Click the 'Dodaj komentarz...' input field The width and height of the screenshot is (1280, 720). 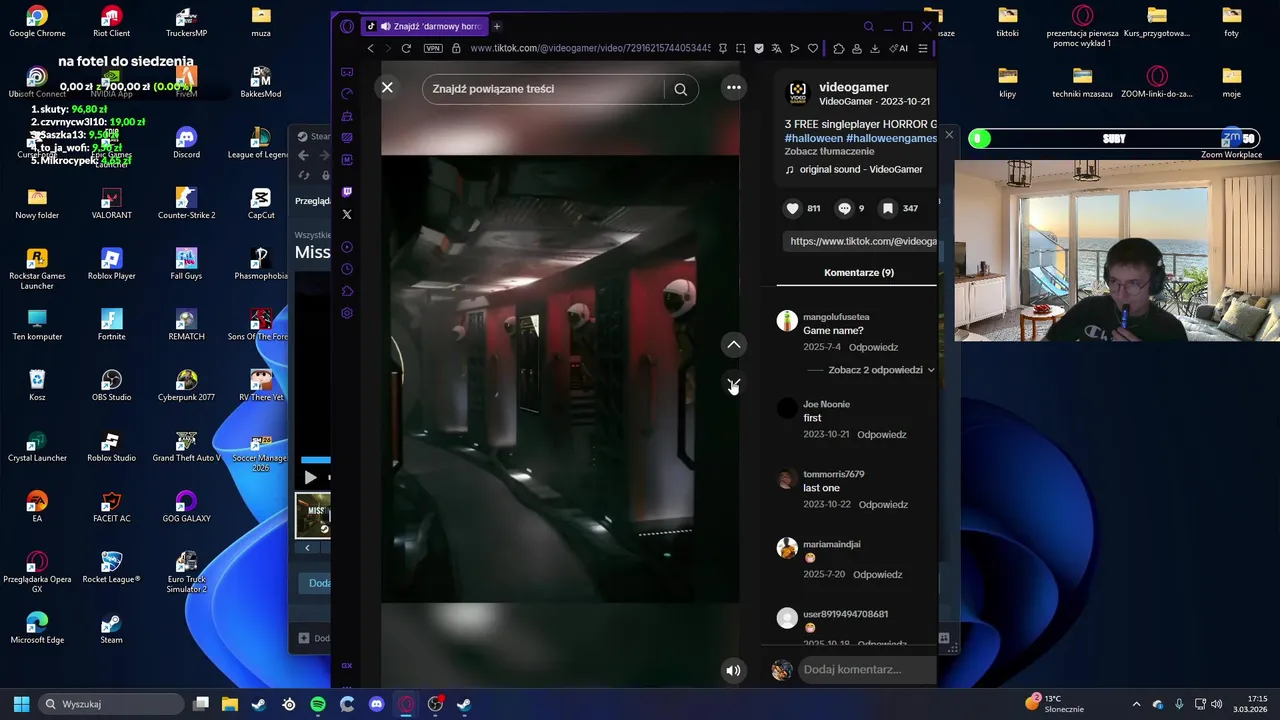pyautogui.click(x=868, y=670)
